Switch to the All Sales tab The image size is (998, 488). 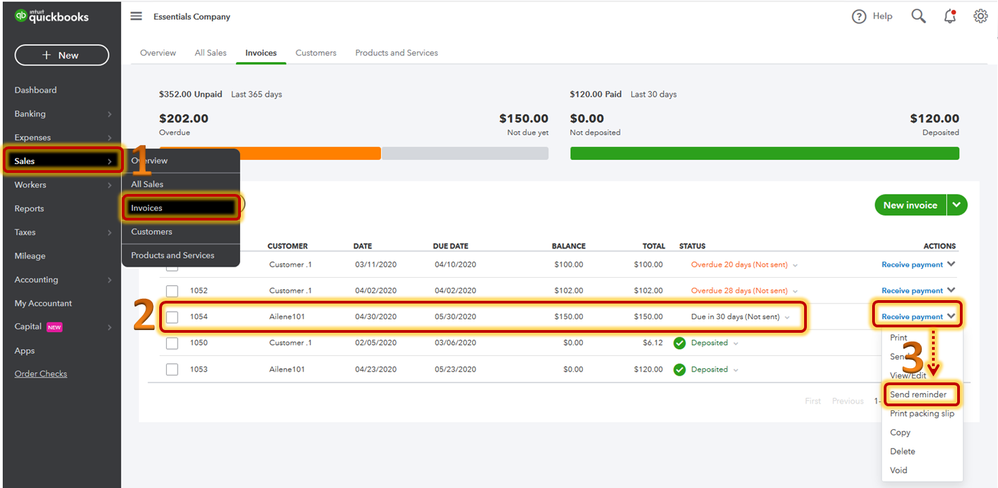point(210,53)
